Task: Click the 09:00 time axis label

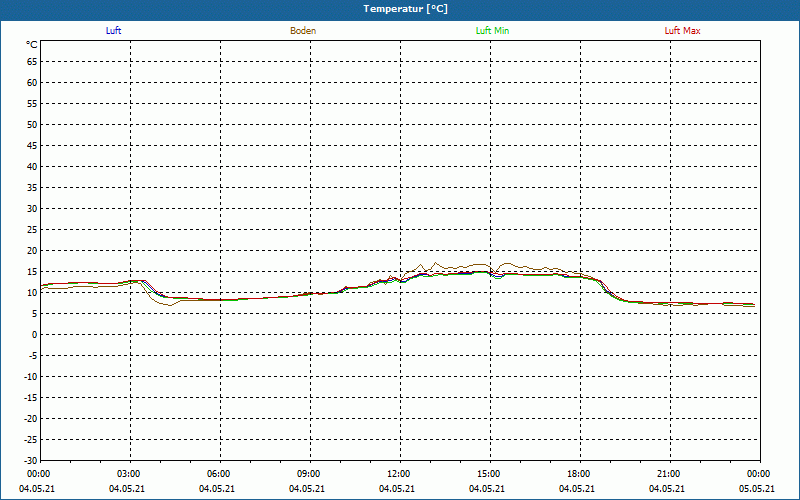Action: 310,474
